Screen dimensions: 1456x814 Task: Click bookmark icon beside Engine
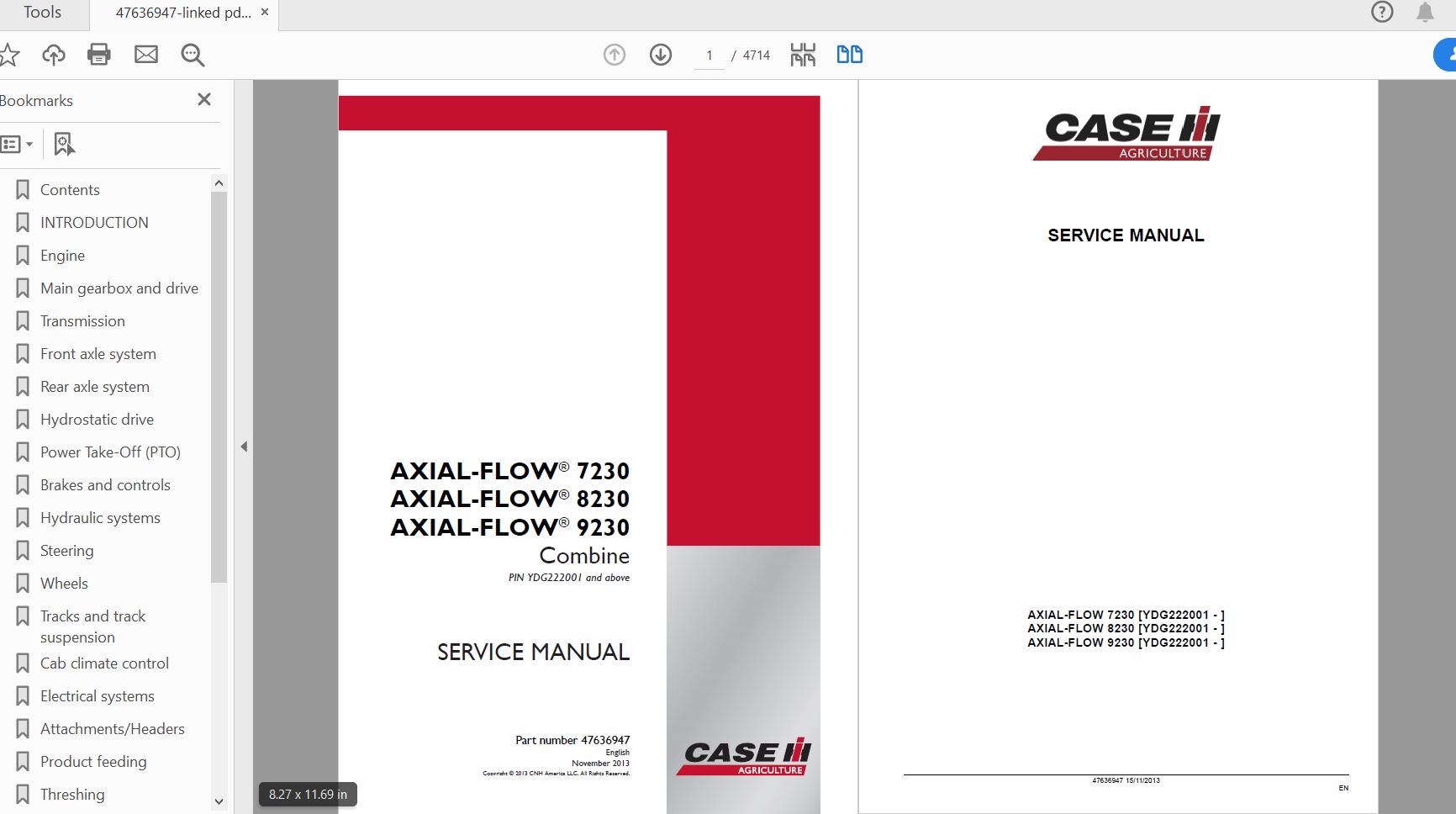(23, 256)
